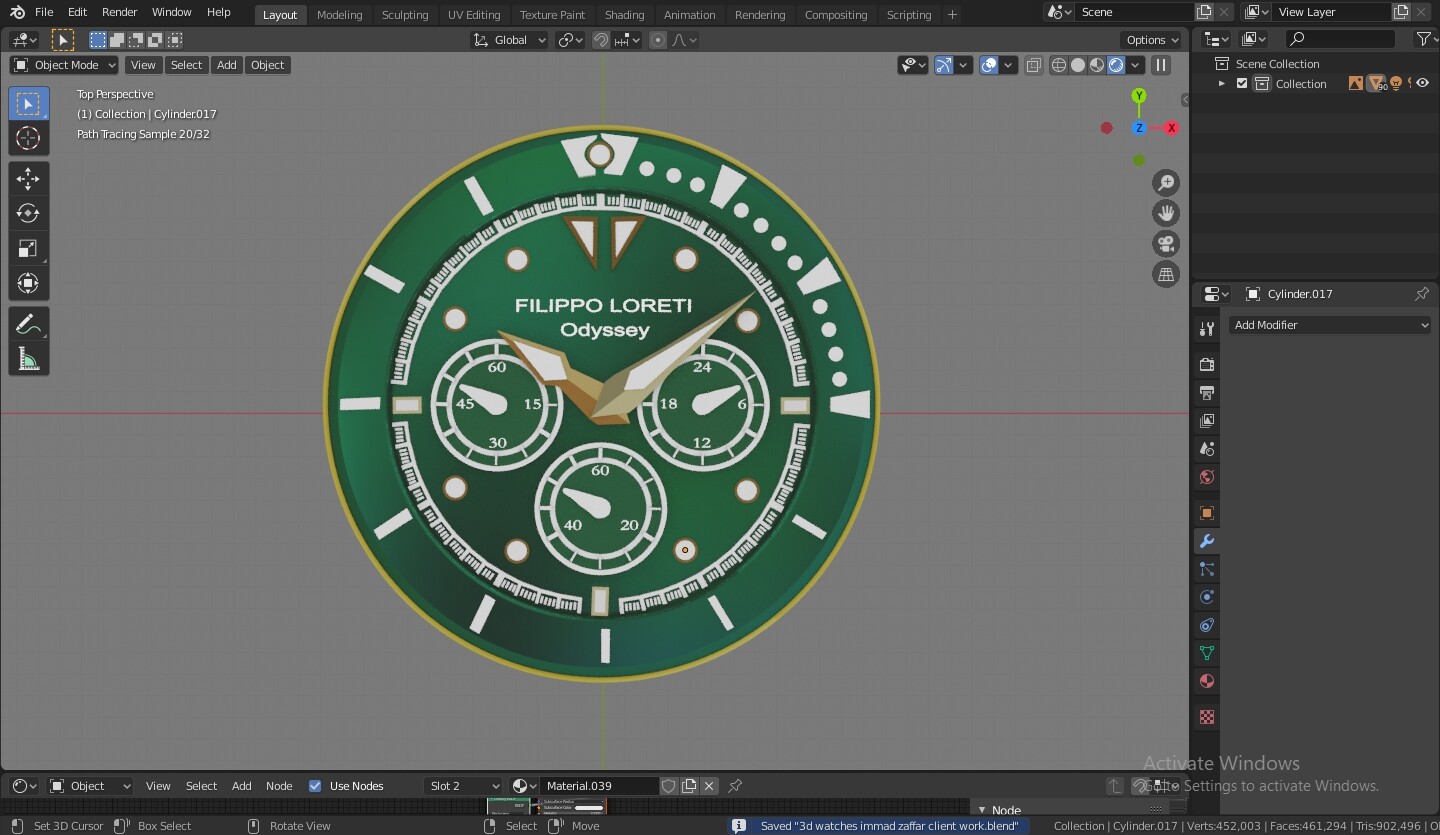
Task: Open Scene Properties tab
Action: [1207, 449]
